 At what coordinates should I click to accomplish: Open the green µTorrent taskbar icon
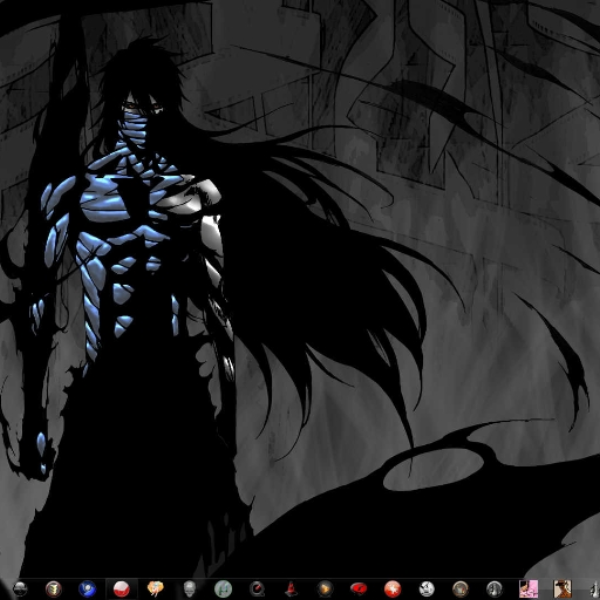(223, 589)
